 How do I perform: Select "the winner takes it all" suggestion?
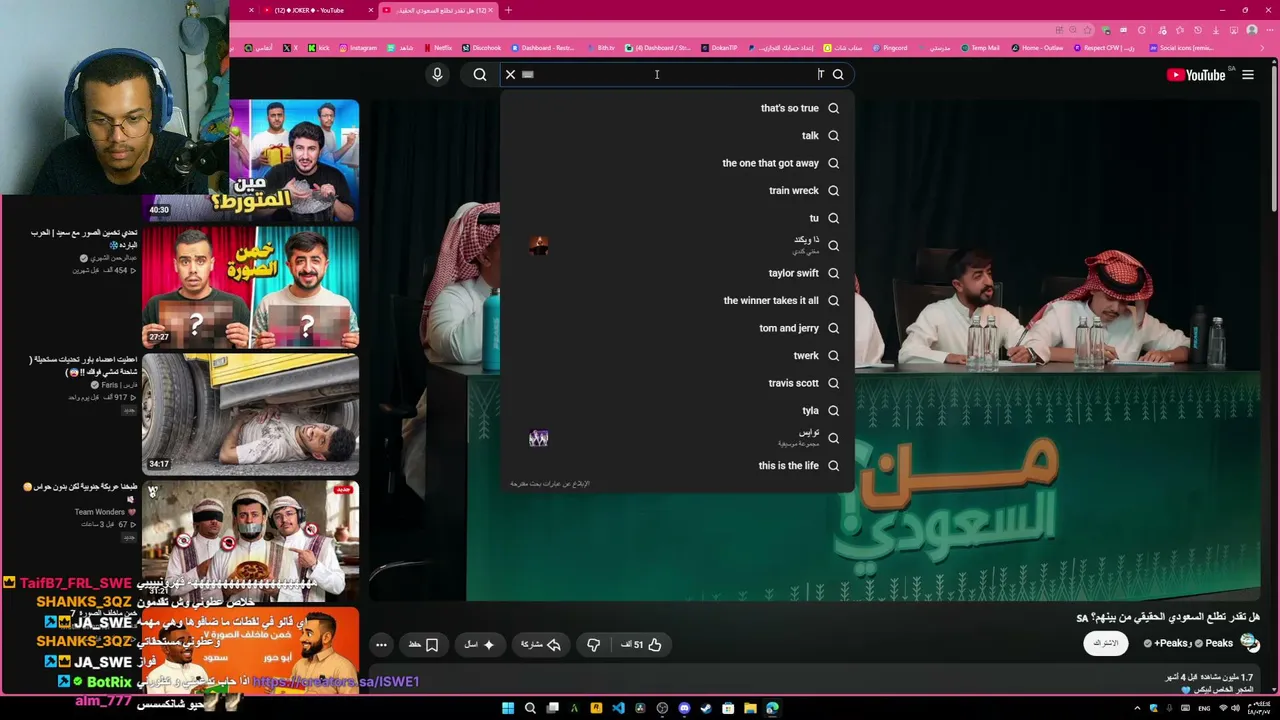point(771,301)
